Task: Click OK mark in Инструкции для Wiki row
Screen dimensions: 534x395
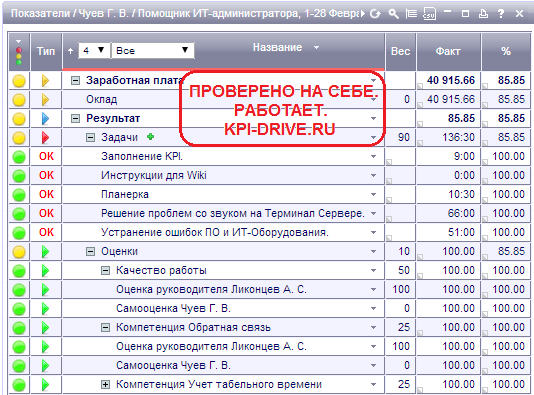Action: tap(46, 175)
